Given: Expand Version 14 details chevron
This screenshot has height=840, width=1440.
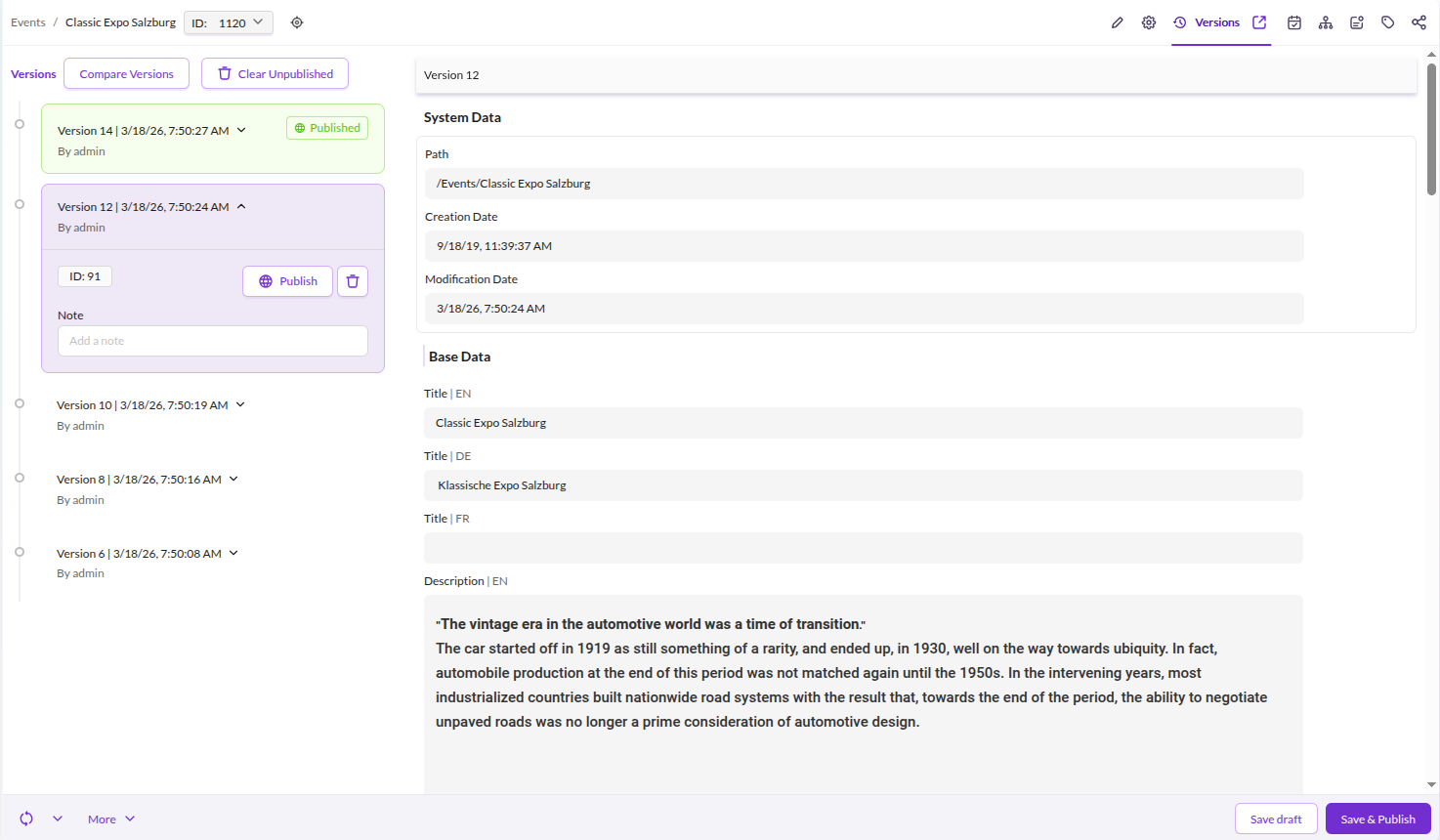Looking at the screenshot, I should click(241, 130).
